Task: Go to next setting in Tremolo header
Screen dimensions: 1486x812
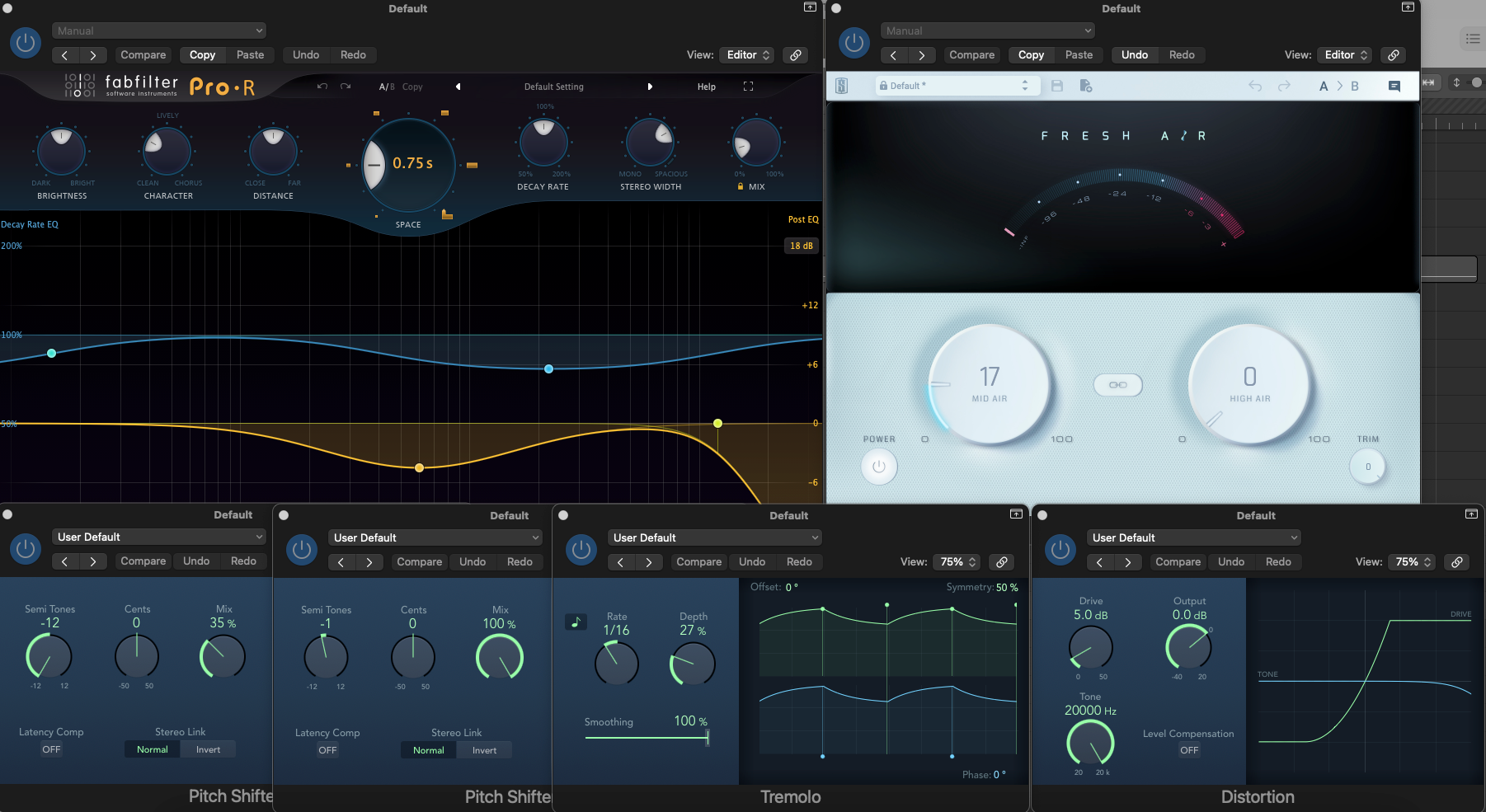Action: coord(649,562)
